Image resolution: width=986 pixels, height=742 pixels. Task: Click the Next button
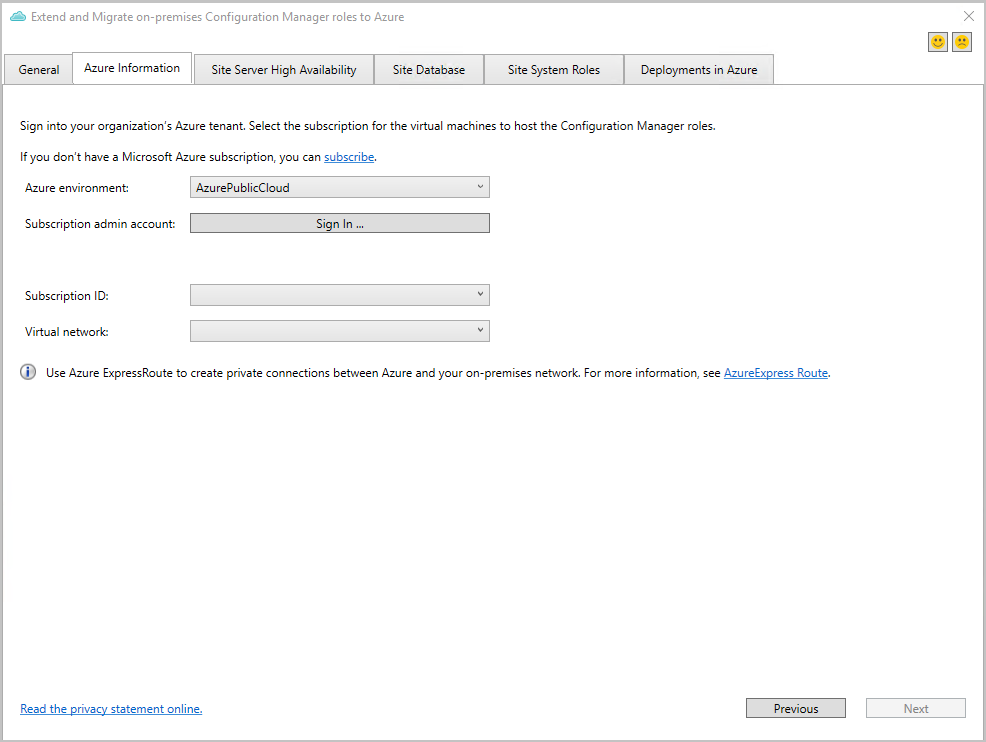pyautogui.click(x=915, y=707)
